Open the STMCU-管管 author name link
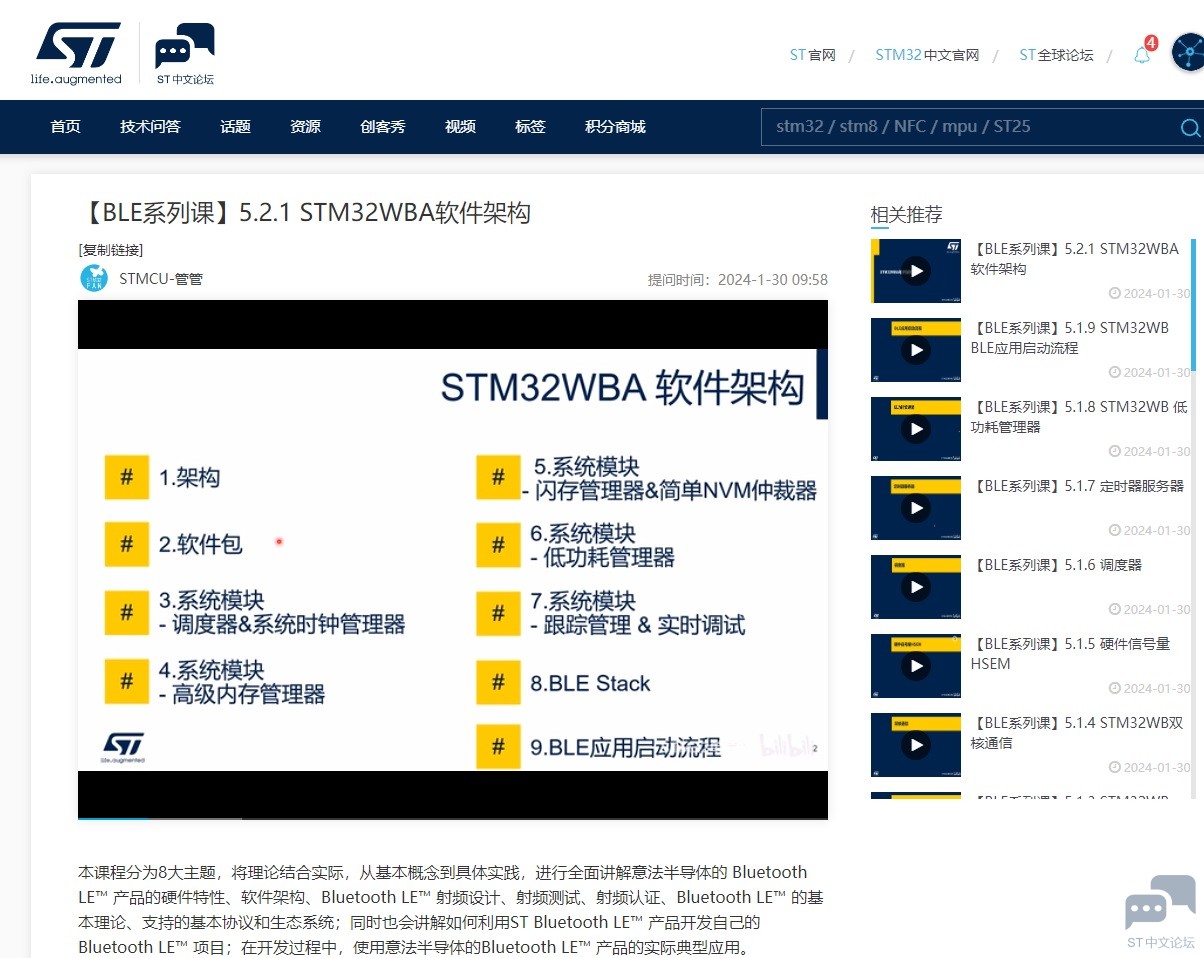 pyautogui.click(x=161, y=279)
